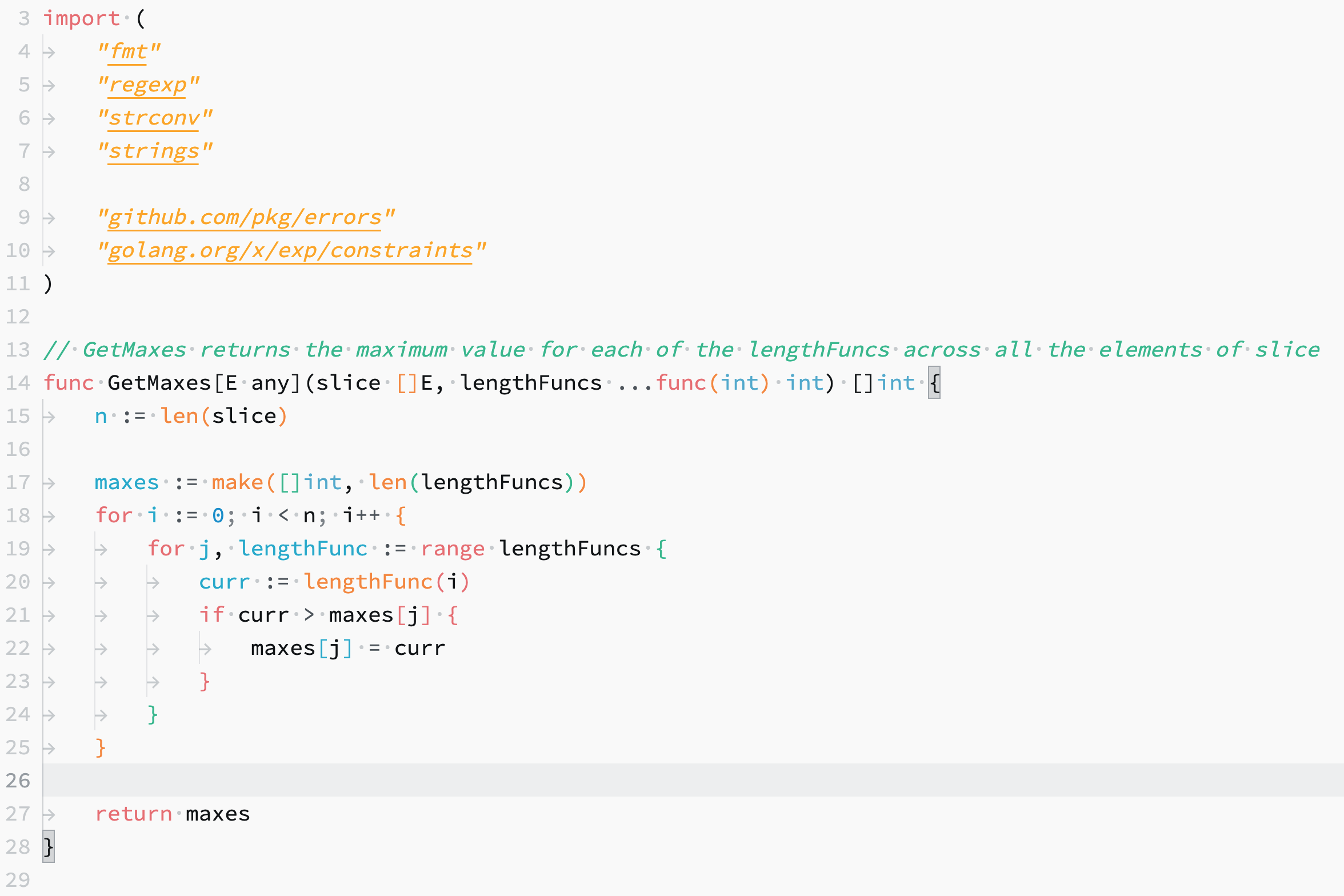1344x896 pixels.
Task: Click the closing brace on line 23
Action: 205,681
